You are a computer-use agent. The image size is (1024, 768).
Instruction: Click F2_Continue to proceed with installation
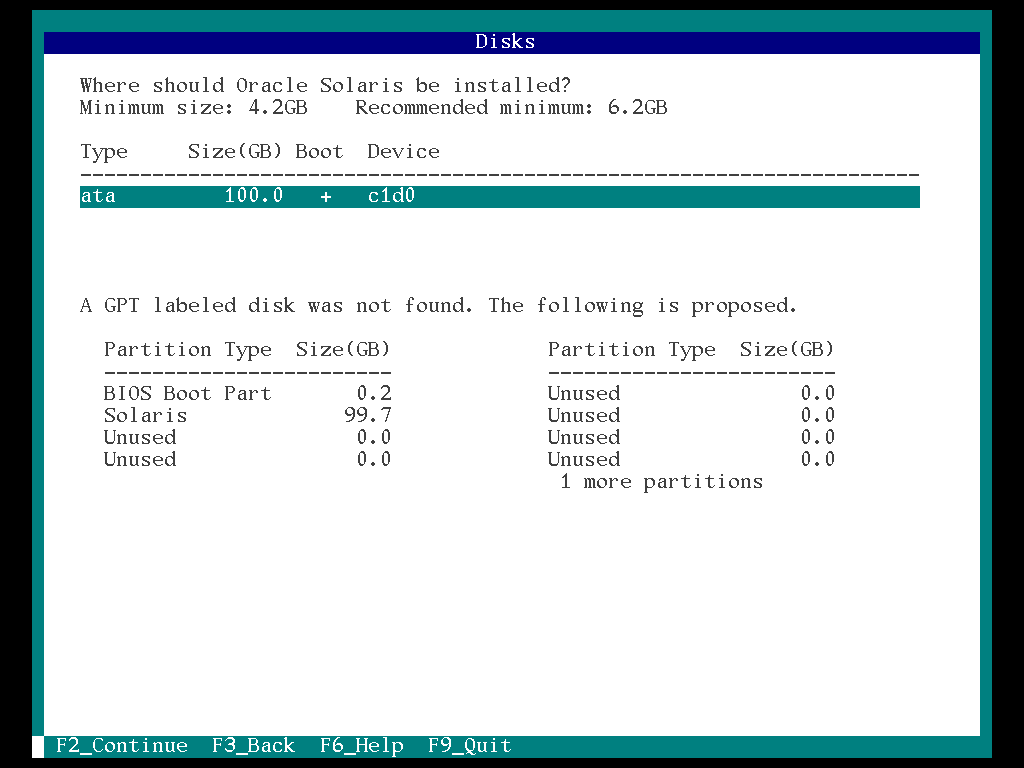[x=121, y=746]
